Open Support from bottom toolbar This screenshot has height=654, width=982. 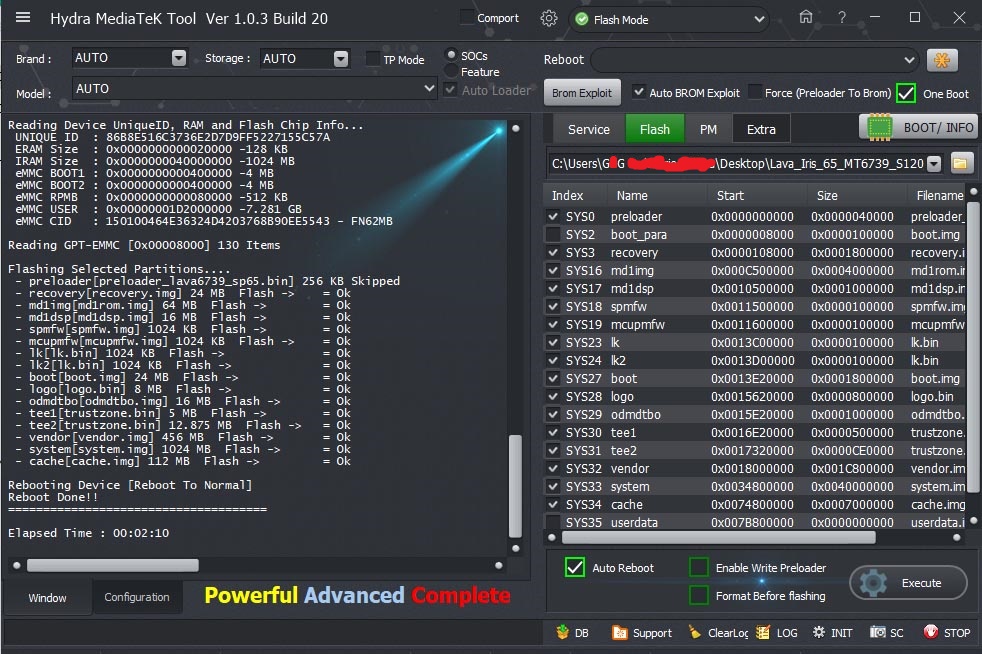(x=642, y=633)
